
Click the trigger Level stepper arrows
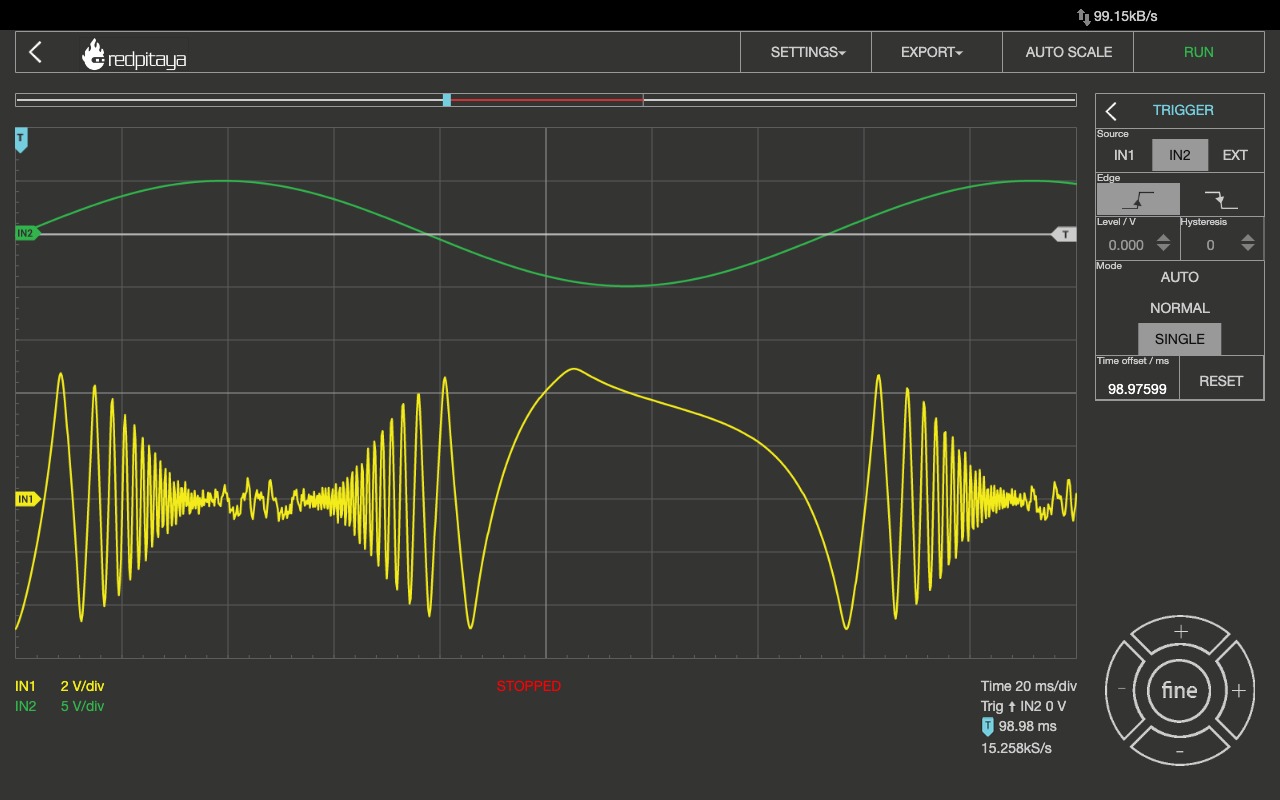(x=1163, y=243)
